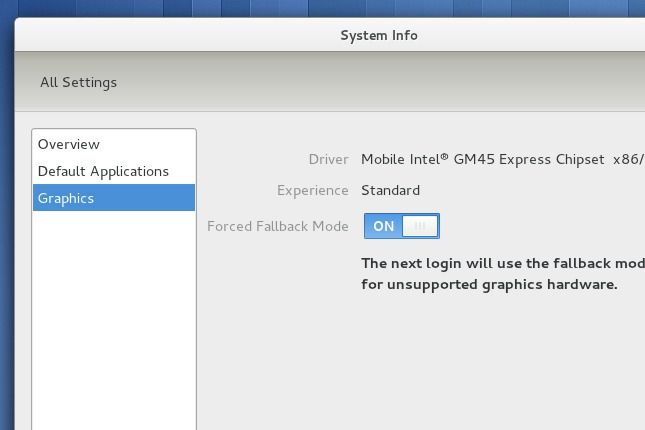Disable the Forced Fallback Mode switch
The height and width of the screenshot is (430, 645).
401,226
